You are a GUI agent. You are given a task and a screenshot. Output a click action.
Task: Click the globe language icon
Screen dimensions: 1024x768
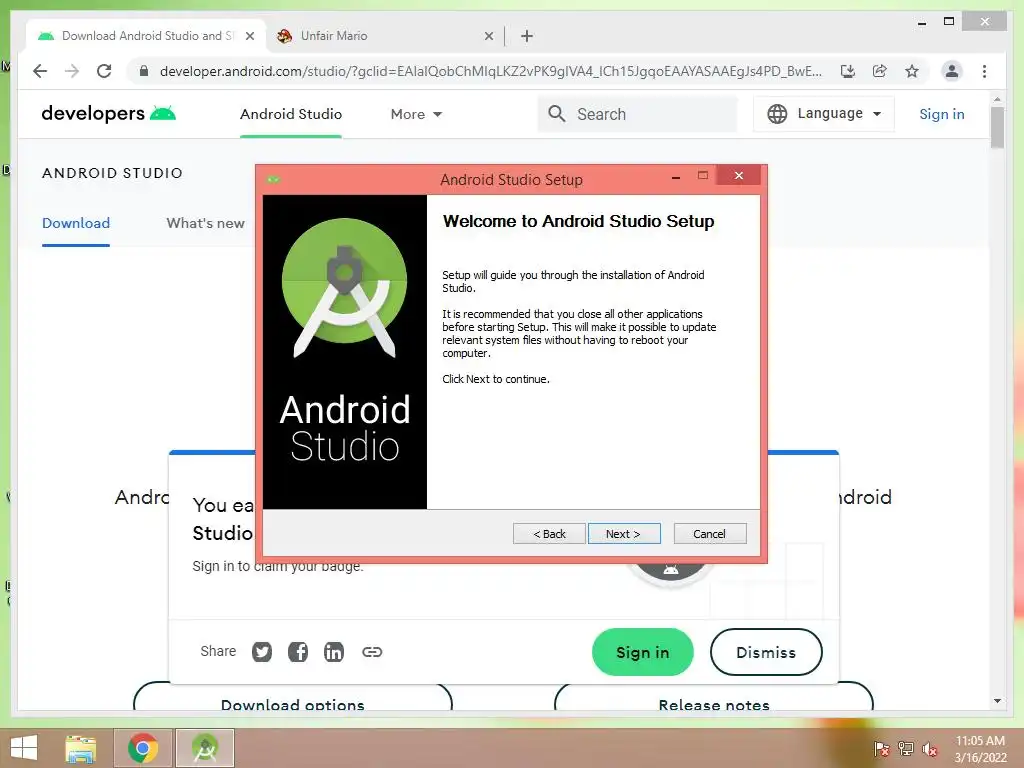click(x=776, y=114)
